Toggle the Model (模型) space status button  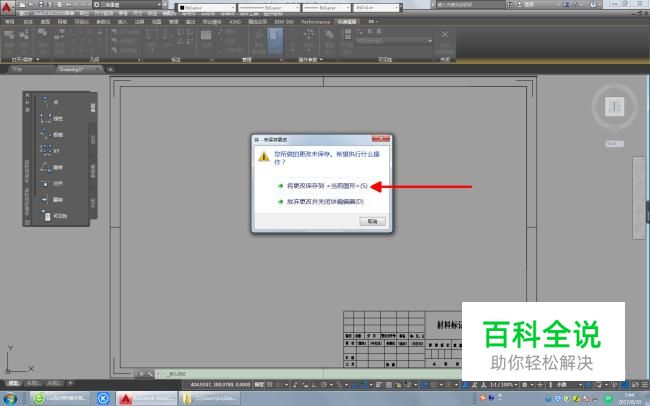pos(260,385)
